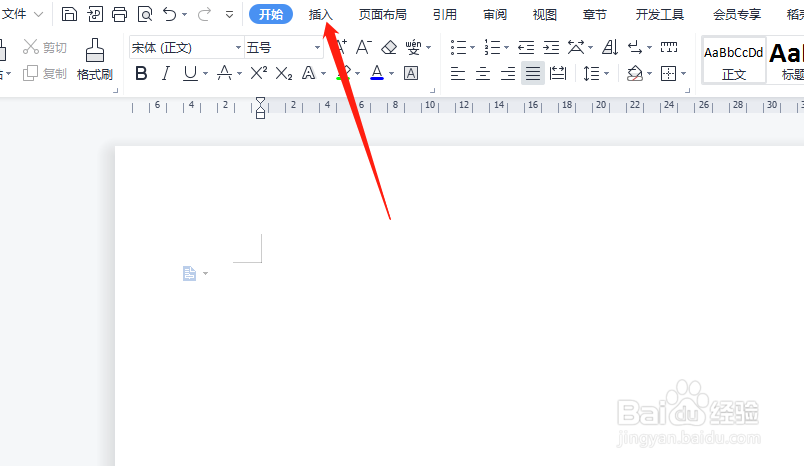Click the sort A-Z icon
804x466 pixels.
point(610,47)
